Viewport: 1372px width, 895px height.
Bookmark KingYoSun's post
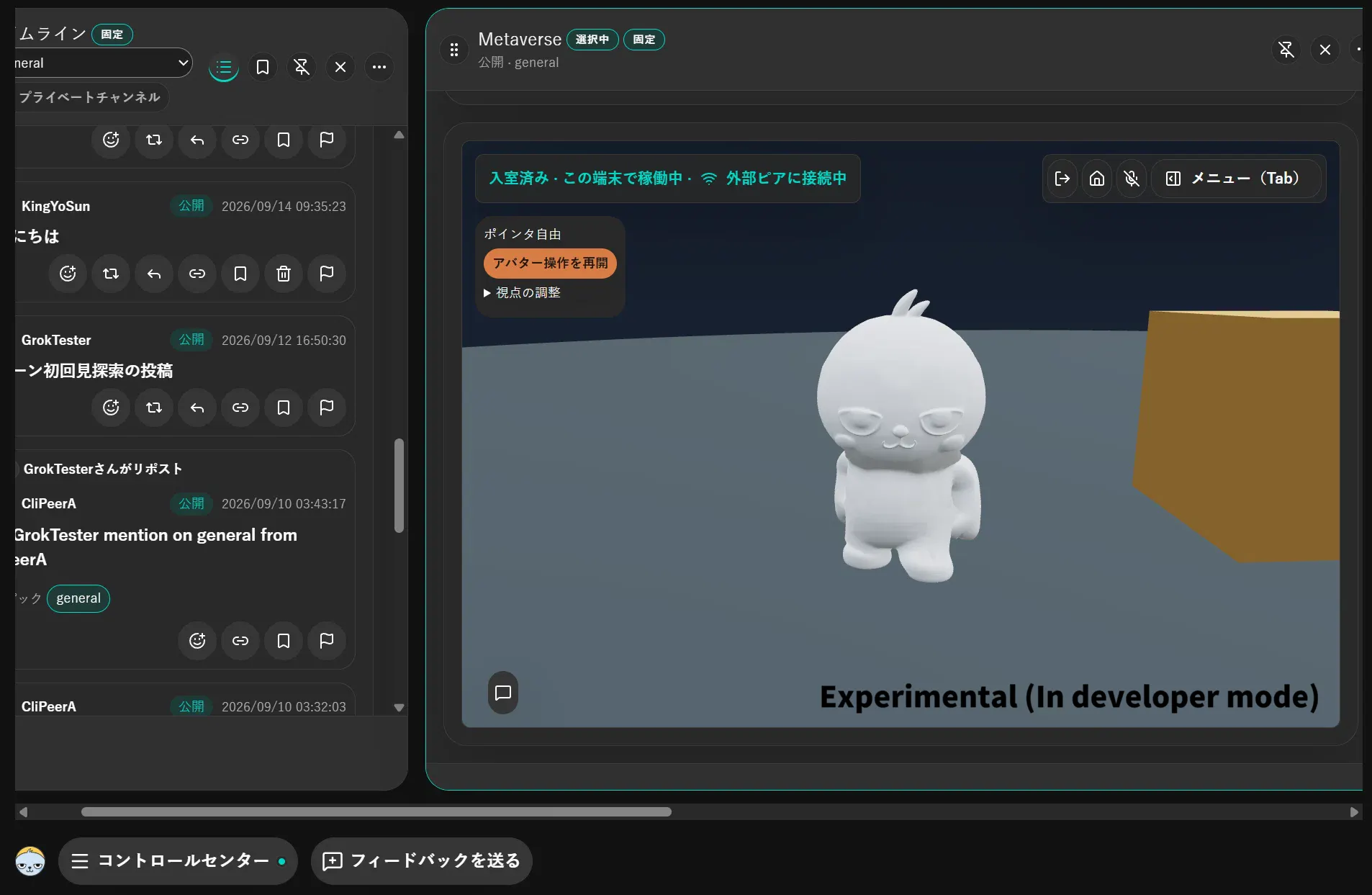[240, 274]
